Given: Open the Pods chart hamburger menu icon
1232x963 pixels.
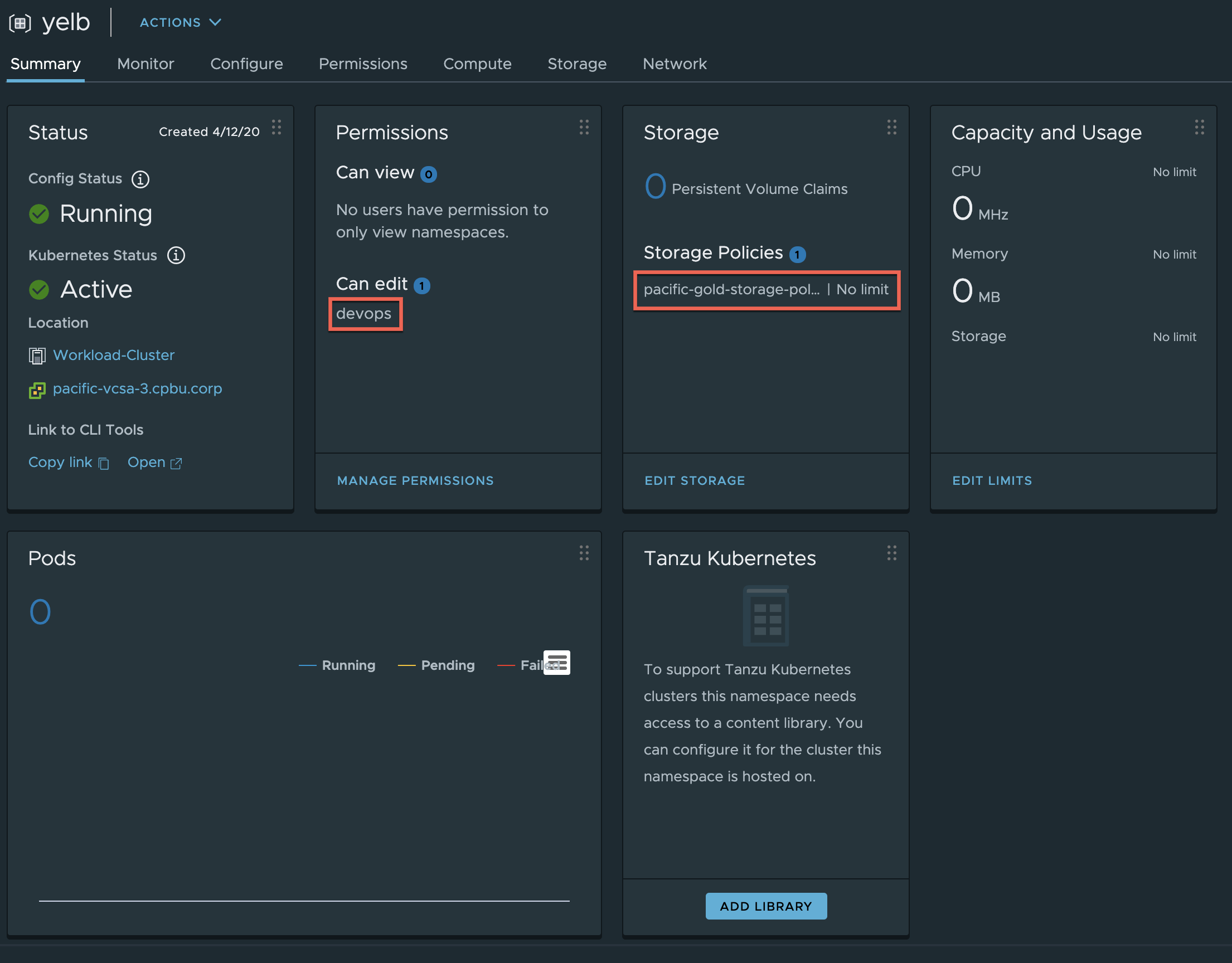Looking at the screenshot, I should 557,663.
